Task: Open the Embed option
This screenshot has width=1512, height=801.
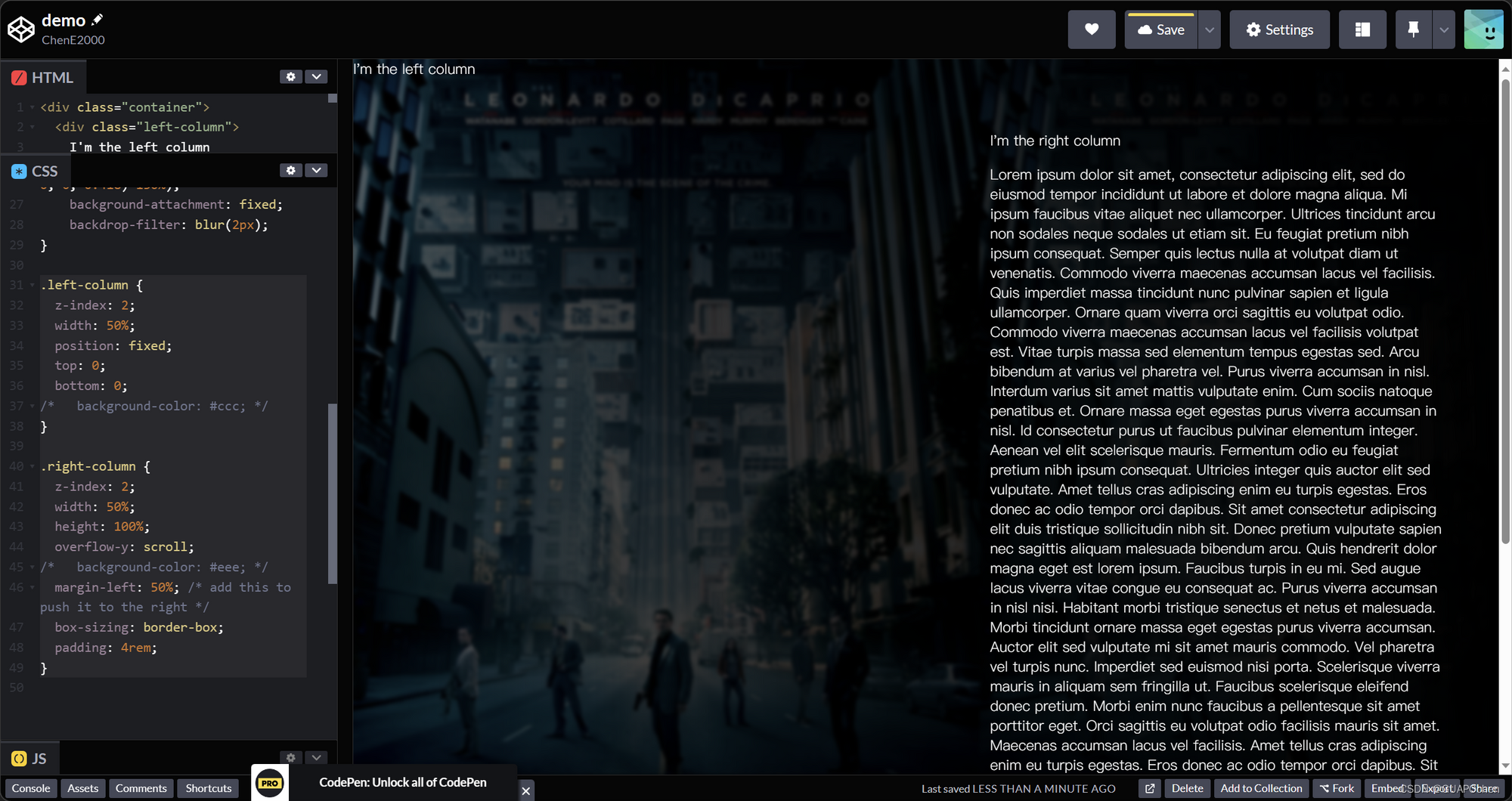Action: click(x=1387, y=788)
